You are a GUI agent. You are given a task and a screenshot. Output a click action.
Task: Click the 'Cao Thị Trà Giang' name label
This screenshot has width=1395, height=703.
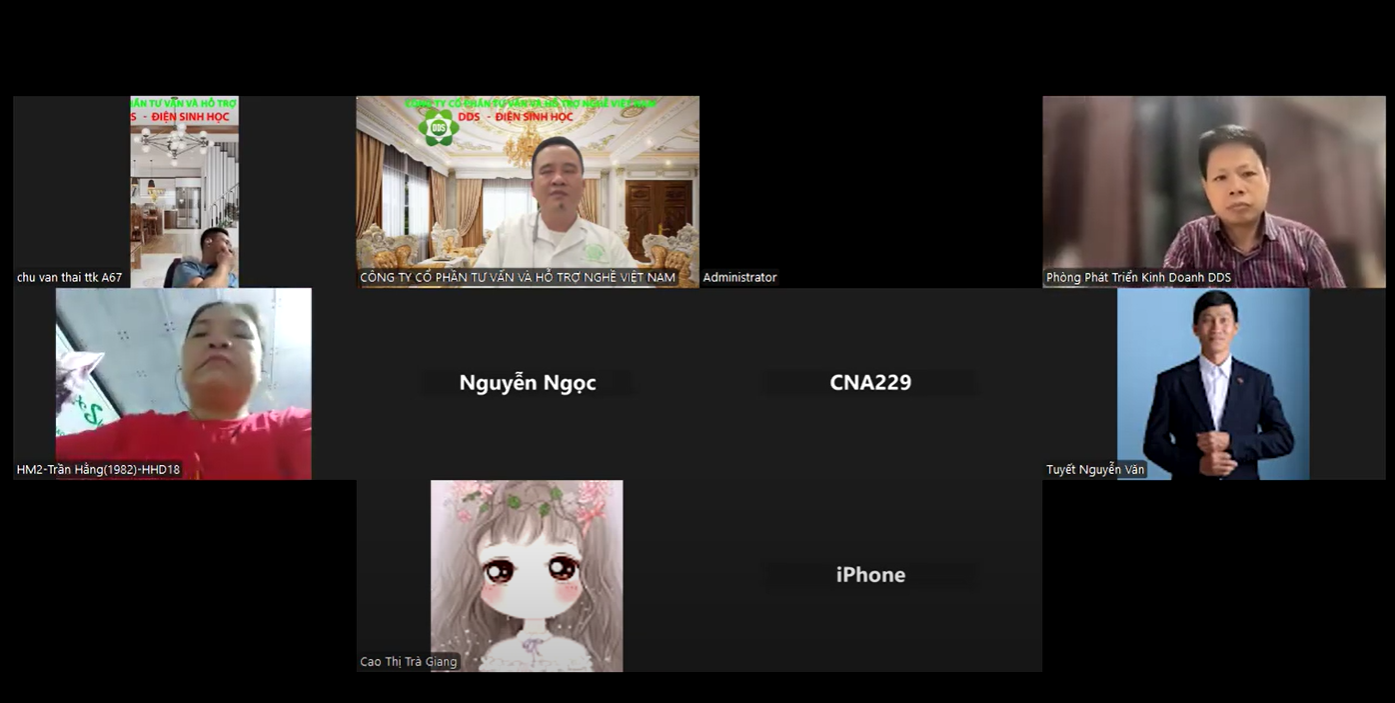coord(408,662)
